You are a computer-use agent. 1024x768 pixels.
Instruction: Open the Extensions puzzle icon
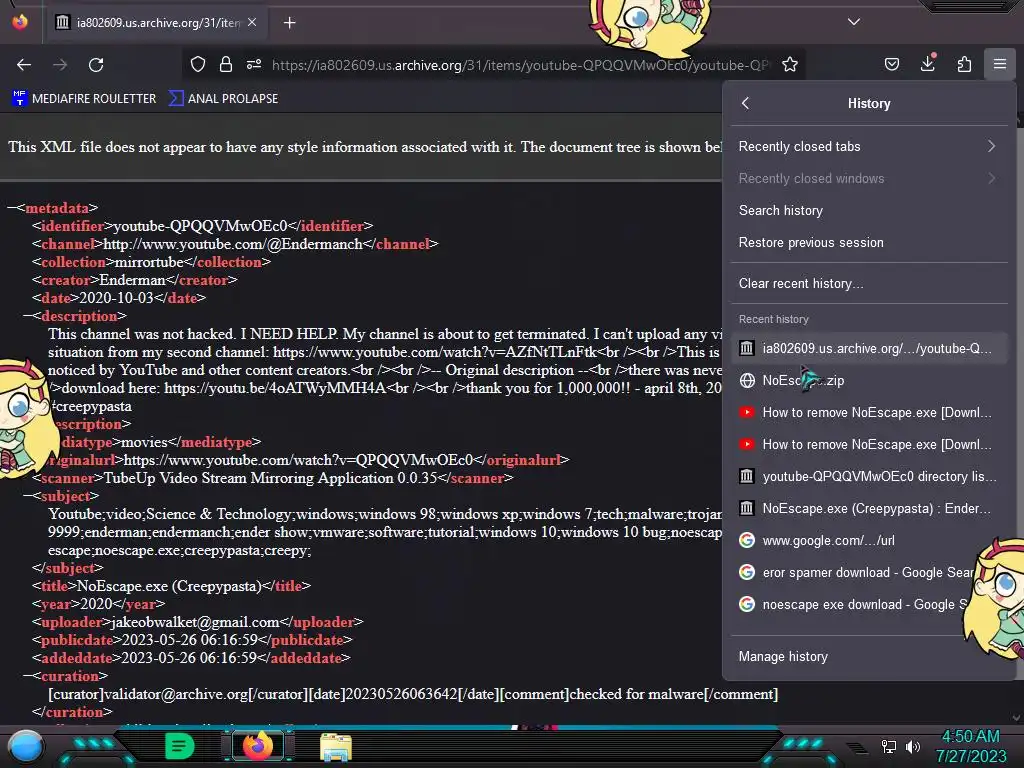[x=964, y=64]
